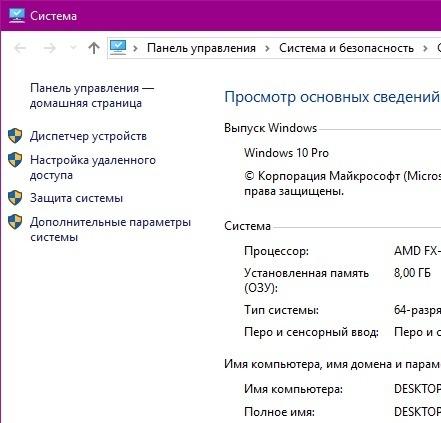
Task: Select the Система section label
Action: click(x=247, y=226)
